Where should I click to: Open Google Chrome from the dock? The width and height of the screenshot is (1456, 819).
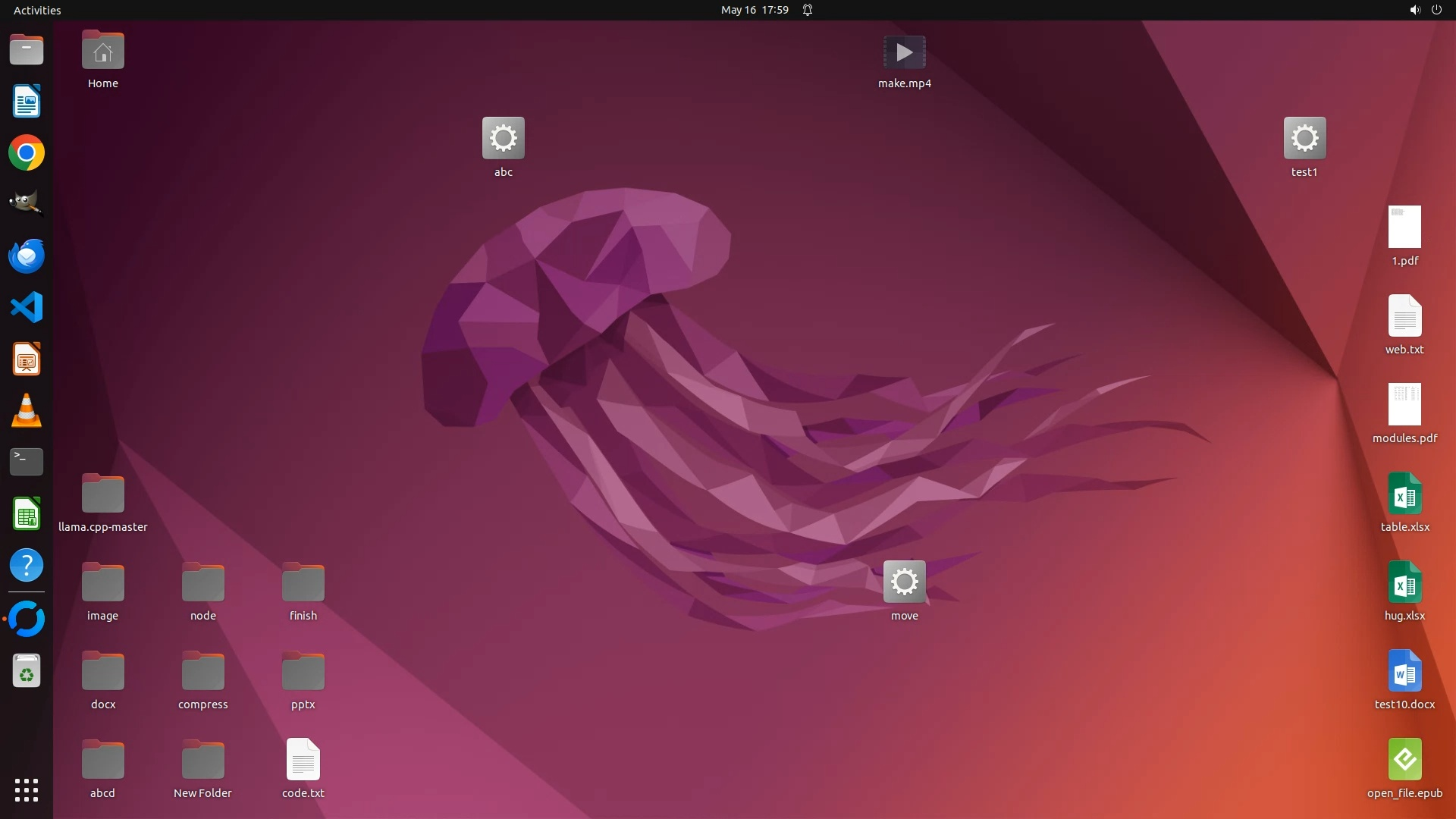(x=27, y=153)
